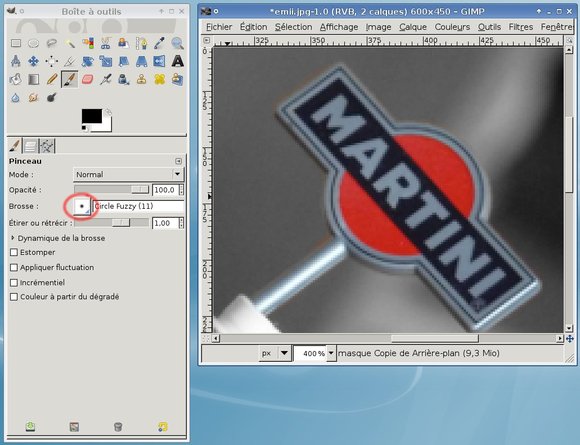Click the Opacité stepper arrows
Image resolution: width=580 pixels, height=445 pixels.
coord(181,190)
